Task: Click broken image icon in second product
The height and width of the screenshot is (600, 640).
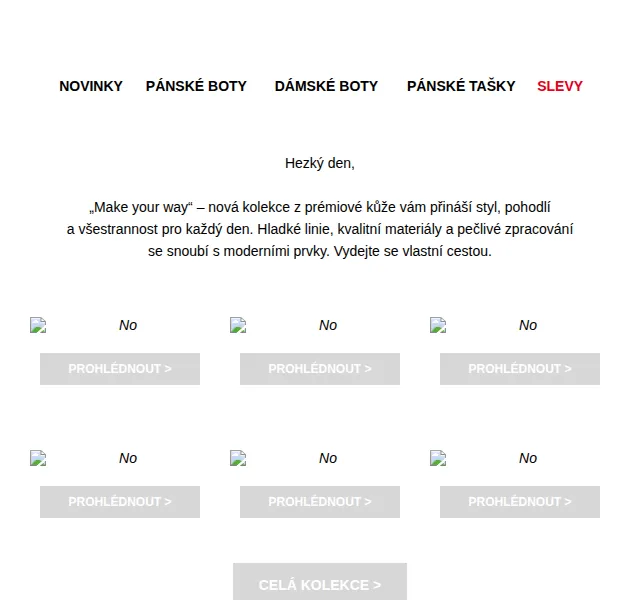Action: click(238, 325)
